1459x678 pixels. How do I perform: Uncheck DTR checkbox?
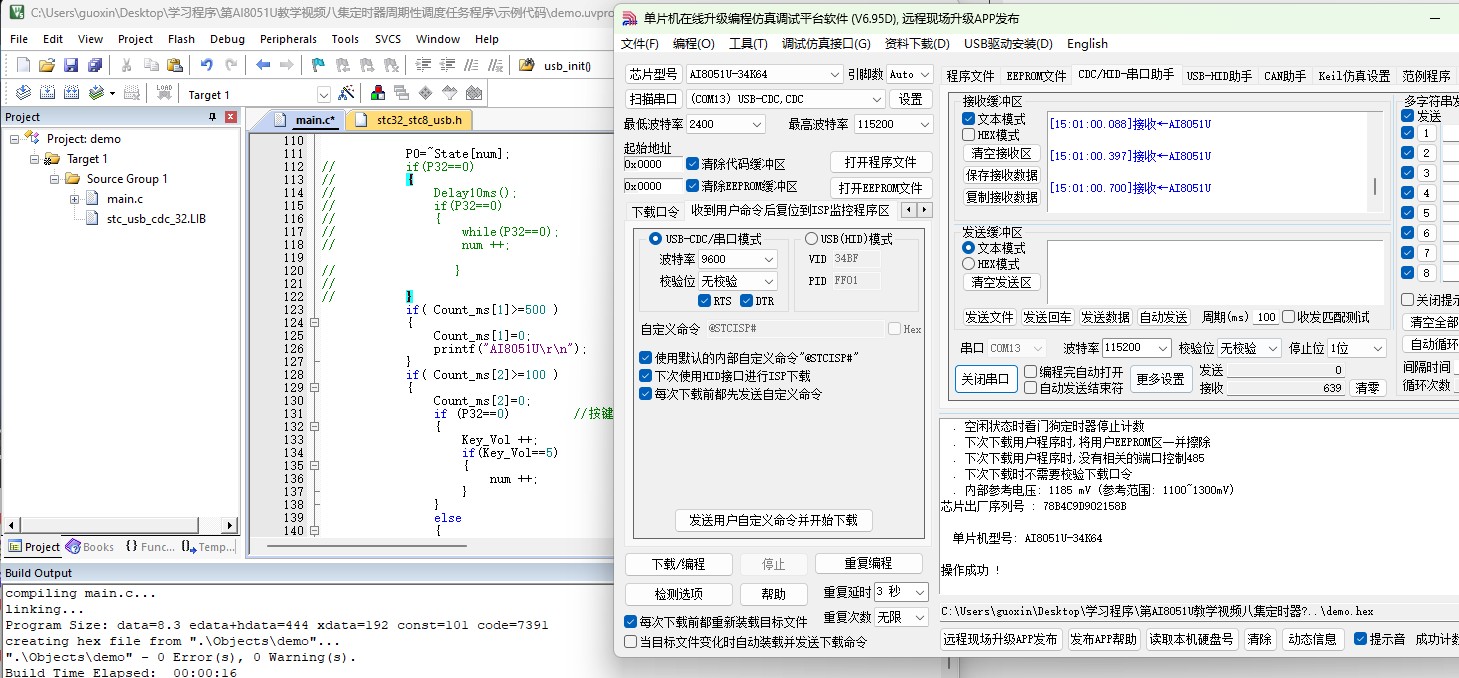coord(746,301)
